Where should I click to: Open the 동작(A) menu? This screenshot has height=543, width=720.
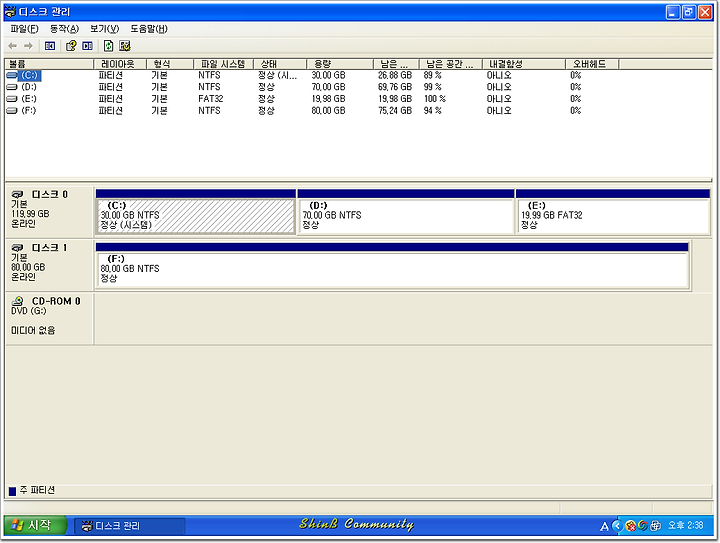click(64, 29)
